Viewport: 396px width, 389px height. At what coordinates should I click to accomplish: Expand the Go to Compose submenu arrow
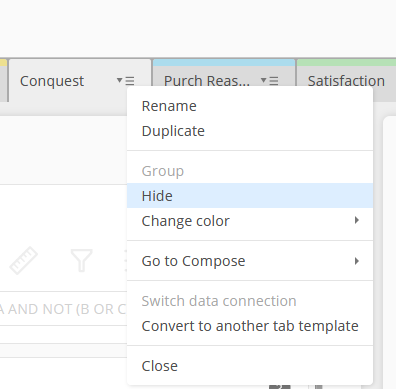(x=357, y=261)
